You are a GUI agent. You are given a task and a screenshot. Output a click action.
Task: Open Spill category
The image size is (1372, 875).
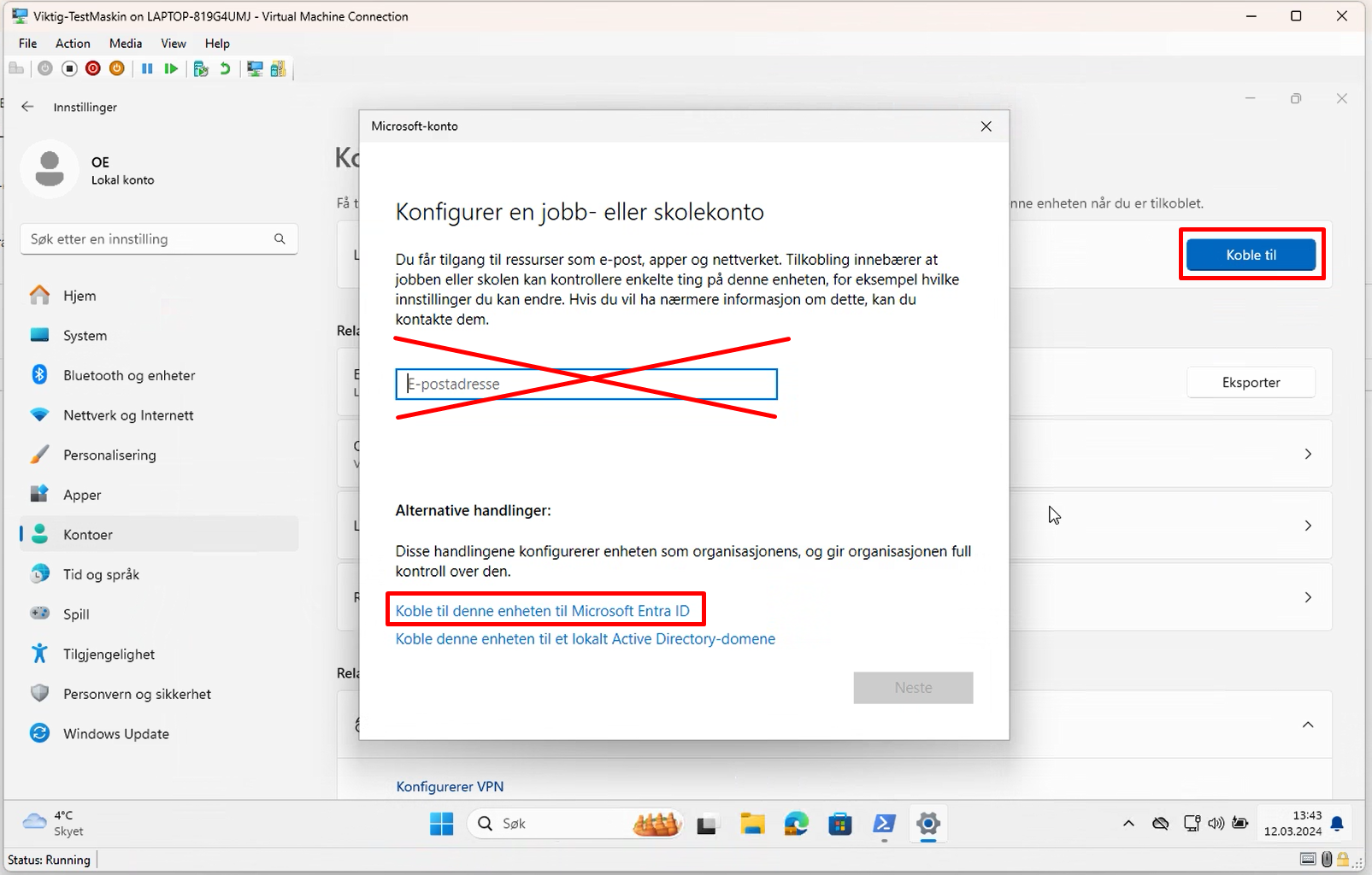click(159, 614)
